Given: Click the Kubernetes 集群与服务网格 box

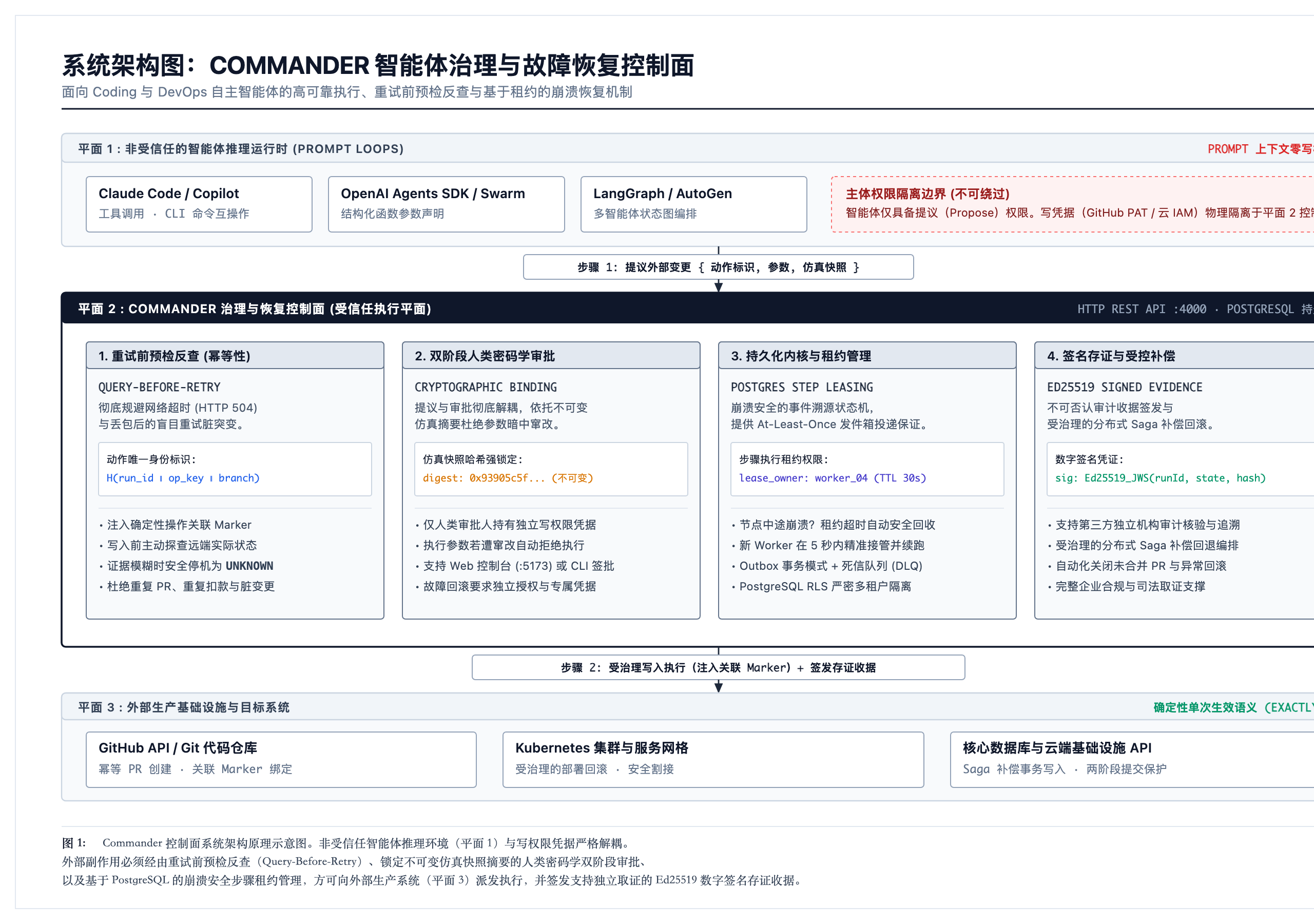Looking at the screenshot, I should point(713,759).
